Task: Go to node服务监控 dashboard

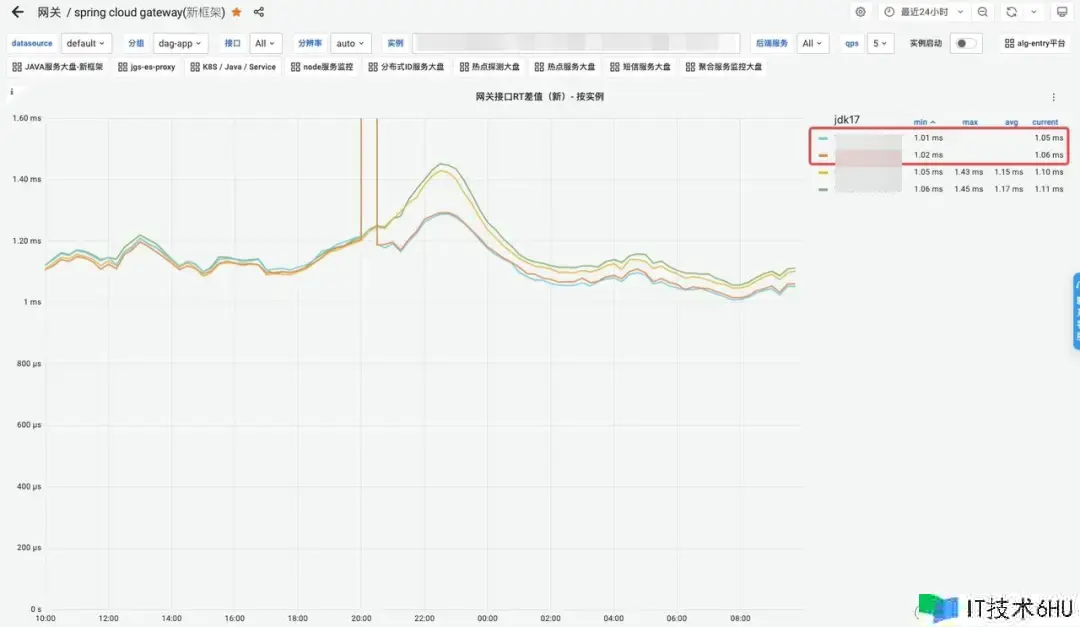Action: (322, 67)
